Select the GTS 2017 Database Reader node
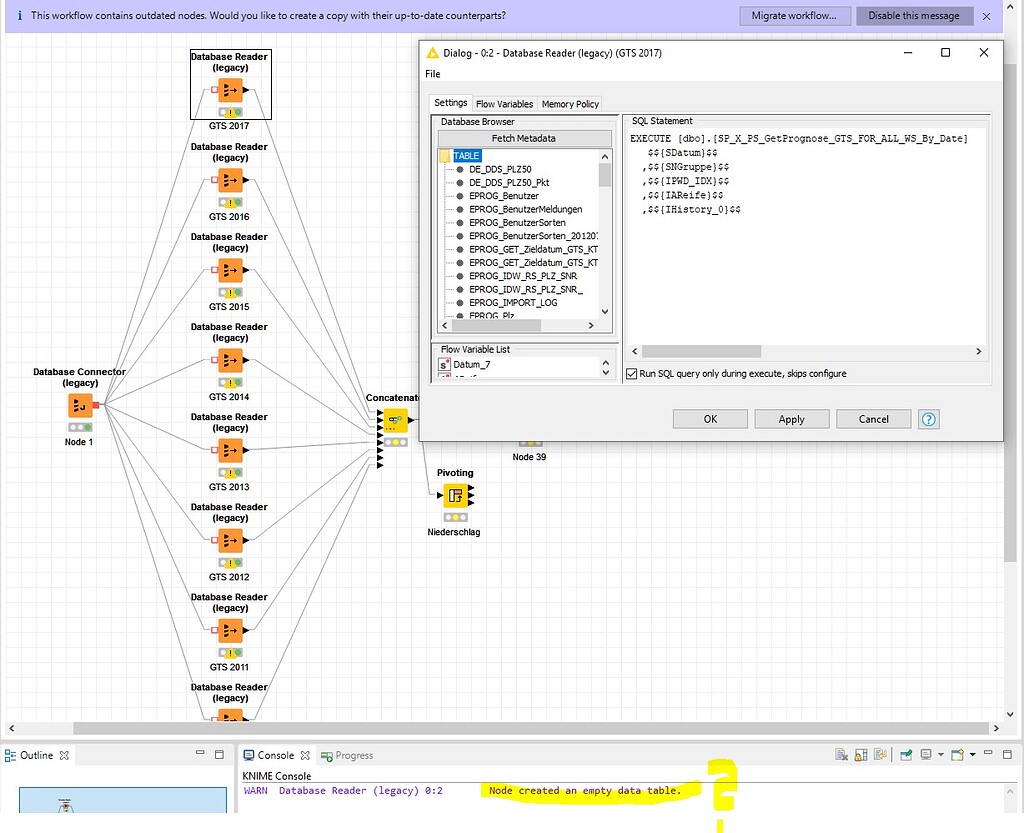This screenshot has height=833, width=1024. (x=230, y=90)
